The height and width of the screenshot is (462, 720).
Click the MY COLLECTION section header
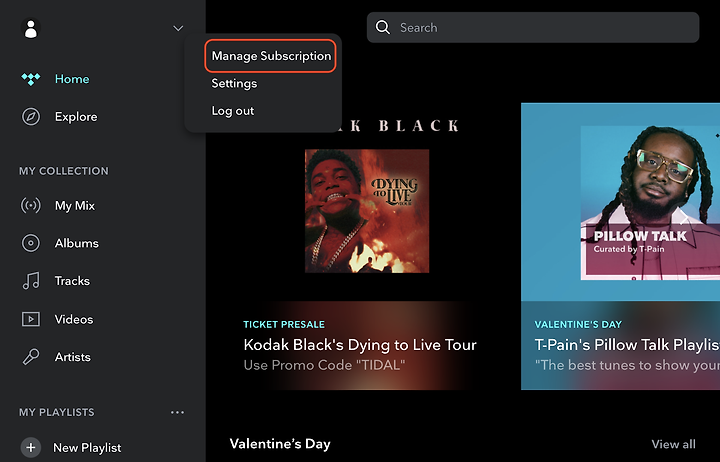pyautogui.click(x=64, y=171)
